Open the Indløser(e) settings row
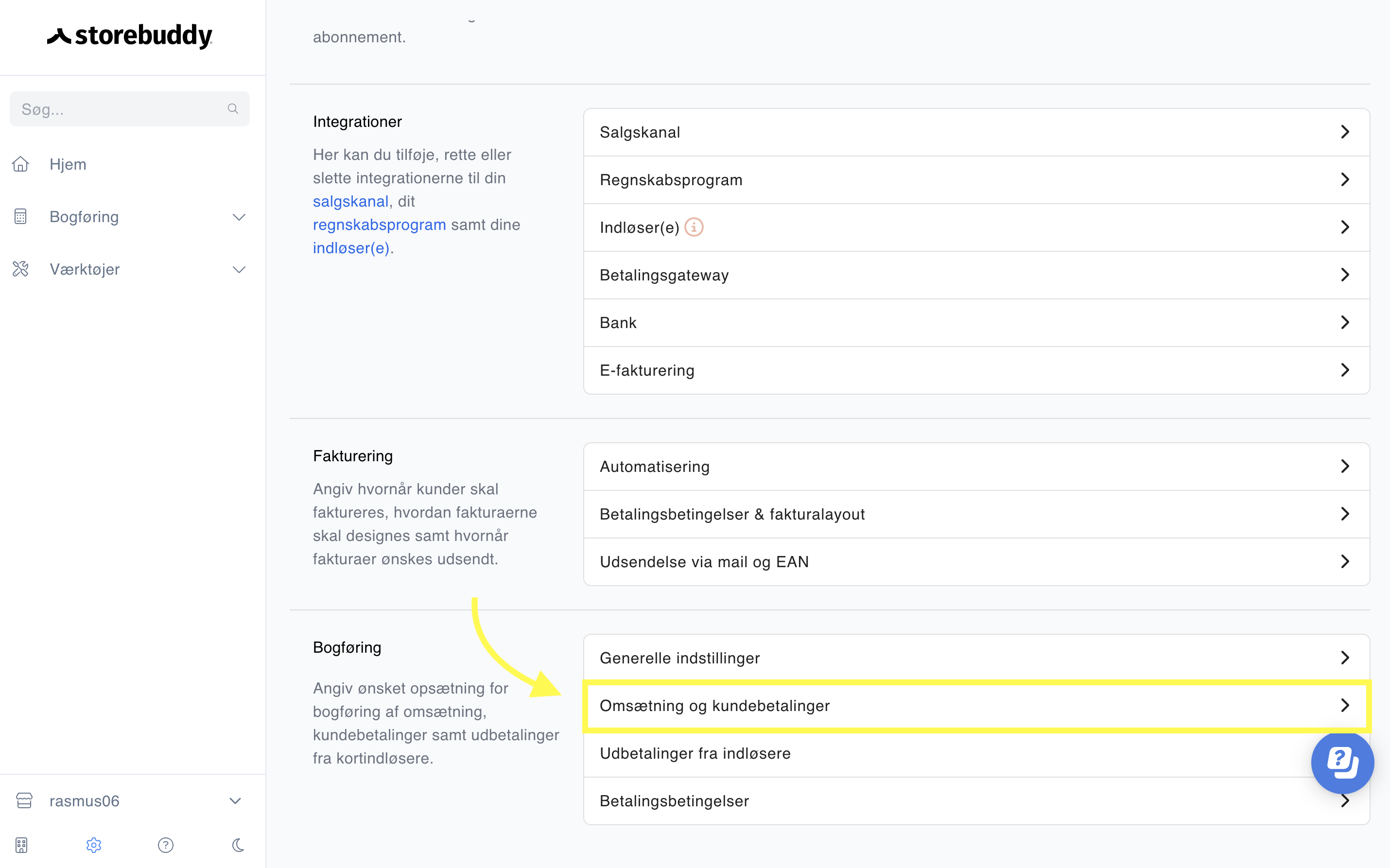Screen dimensions: 1390x868 [976, 227]
